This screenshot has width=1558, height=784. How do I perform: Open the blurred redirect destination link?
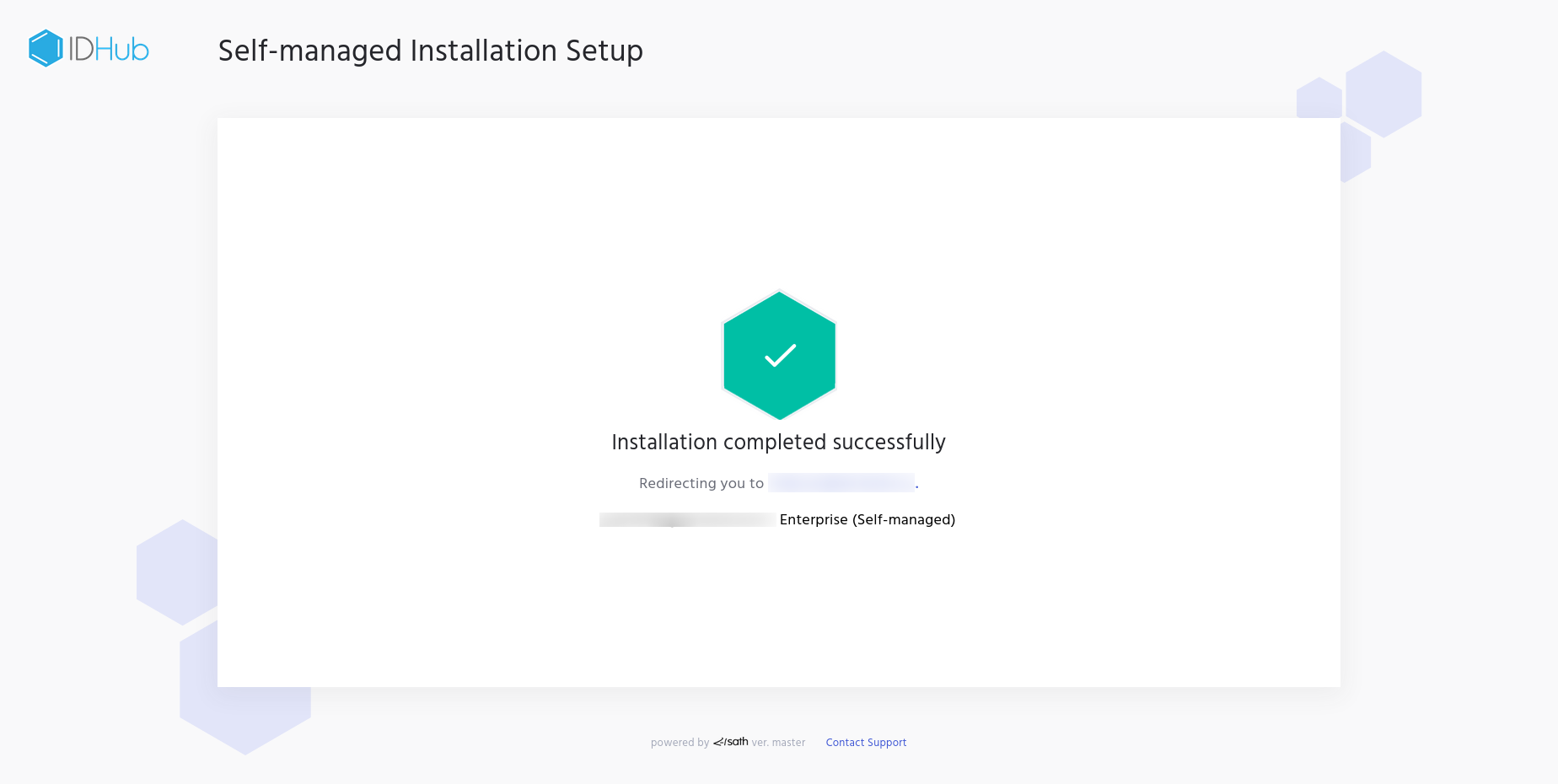point(841,483)
